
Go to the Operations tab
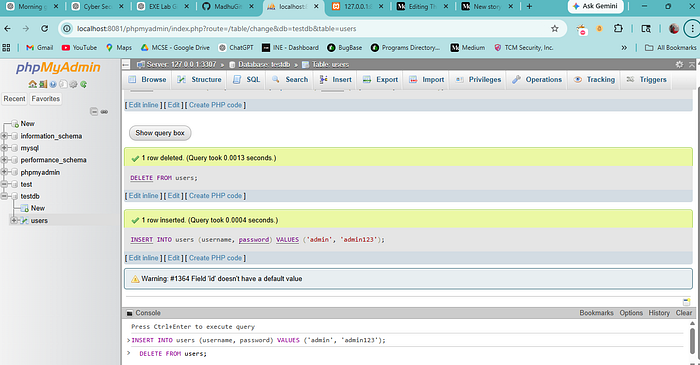pyautogui.click(x=537, y=79)
